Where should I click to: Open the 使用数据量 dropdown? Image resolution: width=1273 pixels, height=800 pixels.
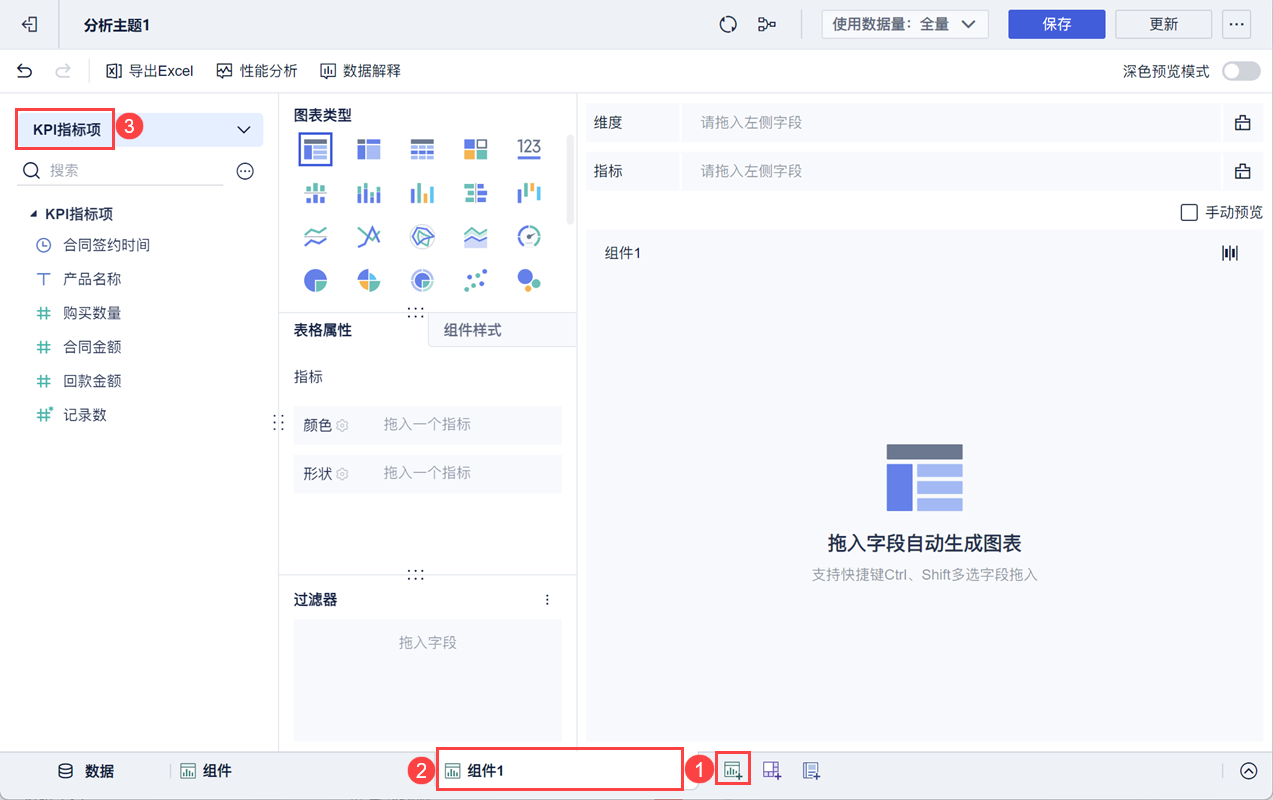(905, 24)
